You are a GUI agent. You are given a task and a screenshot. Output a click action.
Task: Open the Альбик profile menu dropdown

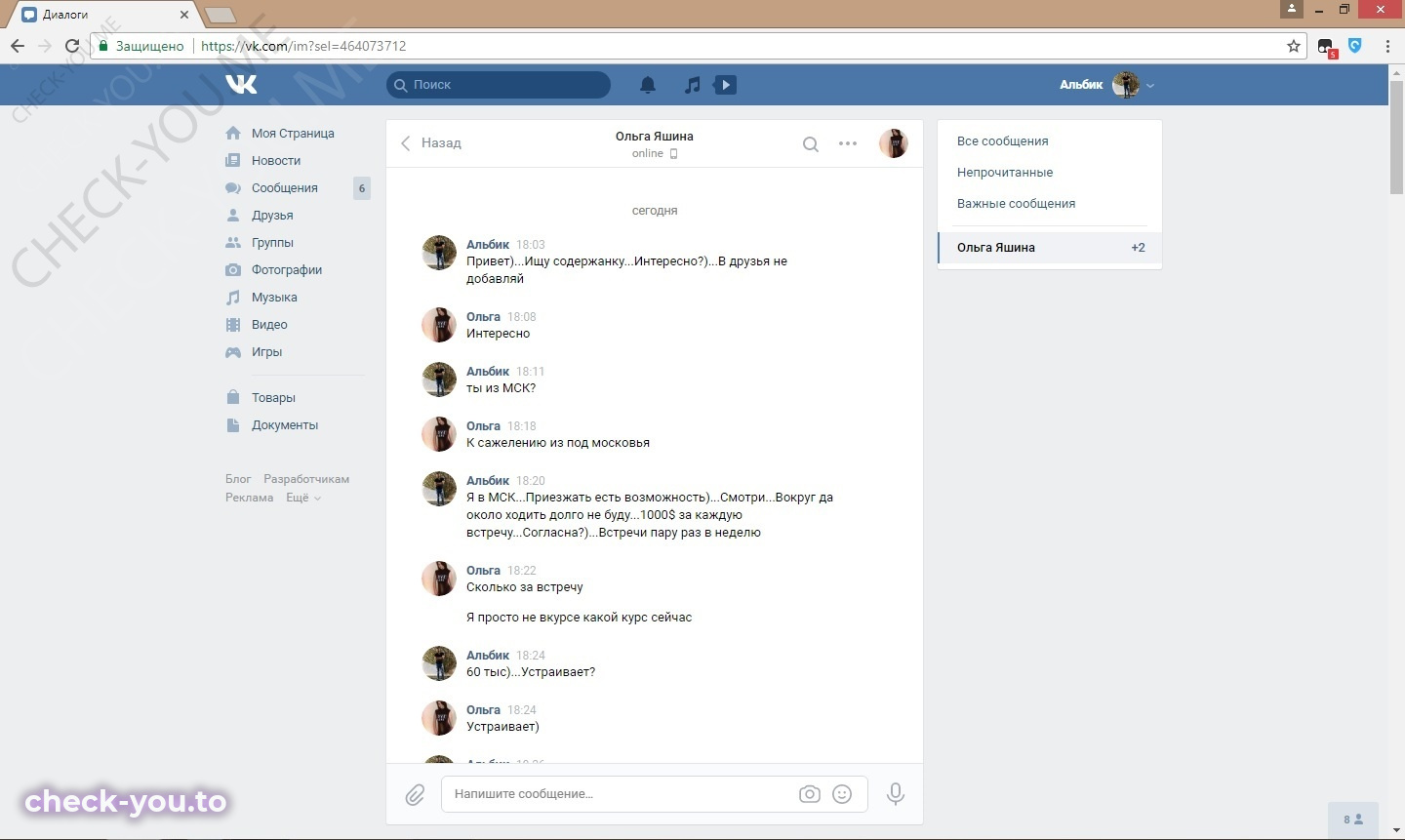point(1107,85)
